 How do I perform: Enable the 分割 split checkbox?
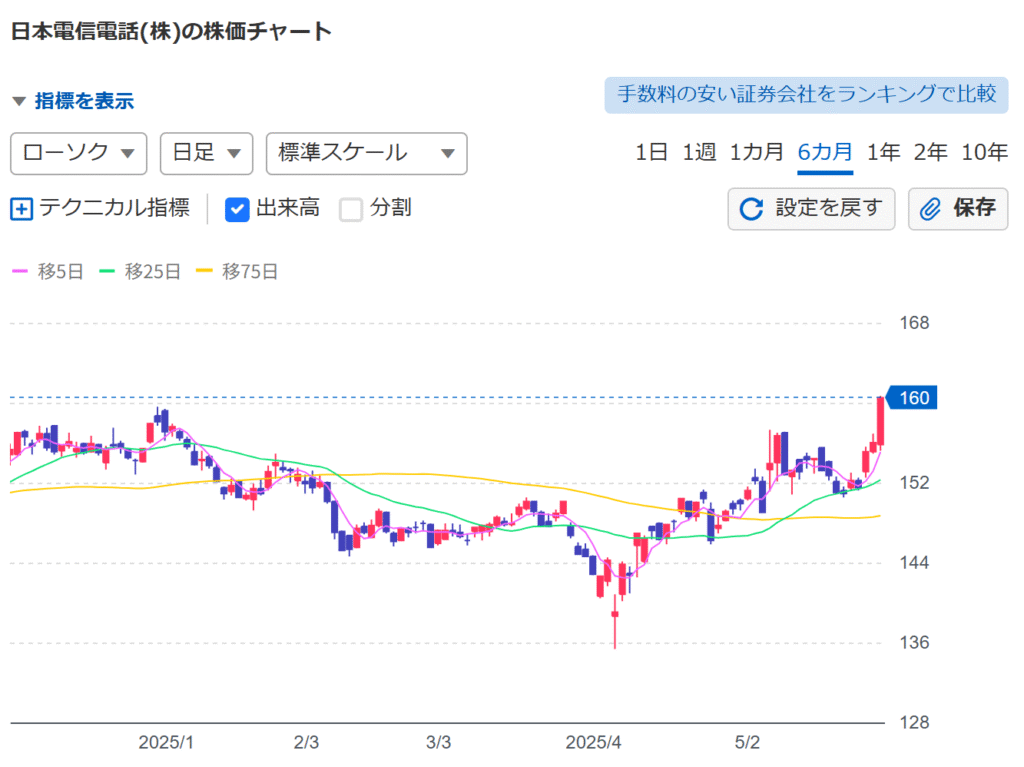351,209
